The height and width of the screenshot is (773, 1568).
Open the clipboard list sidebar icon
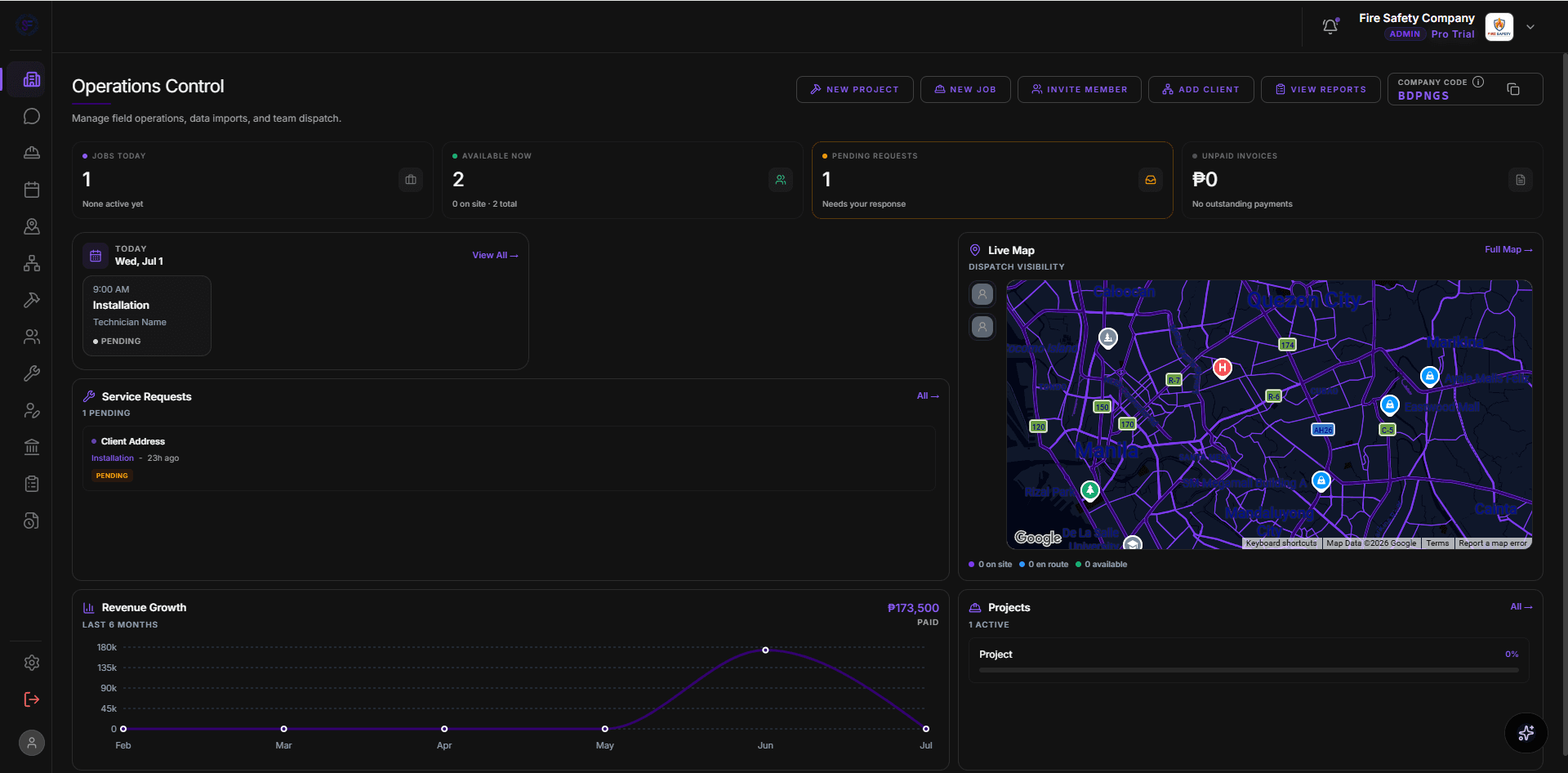32,484
